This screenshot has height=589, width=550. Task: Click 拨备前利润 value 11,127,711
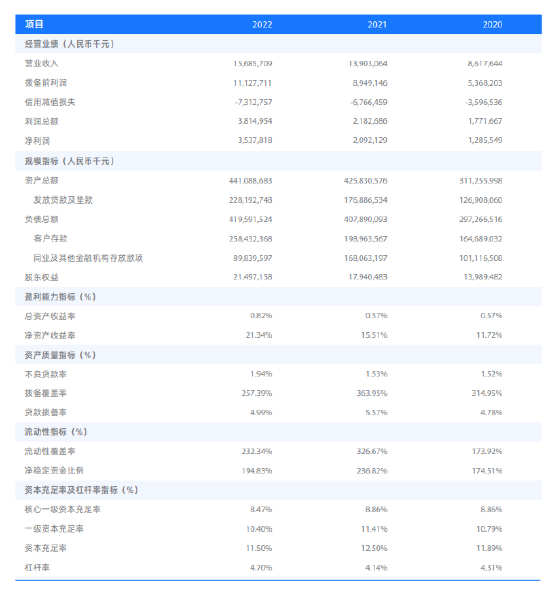pyautogui.click(x=252, y=83)
